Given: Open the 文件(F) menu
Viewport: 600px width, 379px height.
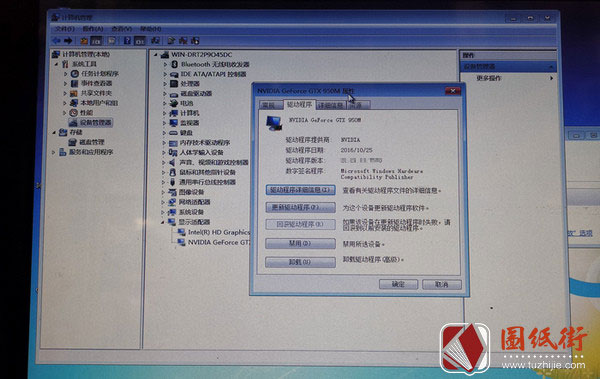Looking at the screenshot, I should pos(64,29).
